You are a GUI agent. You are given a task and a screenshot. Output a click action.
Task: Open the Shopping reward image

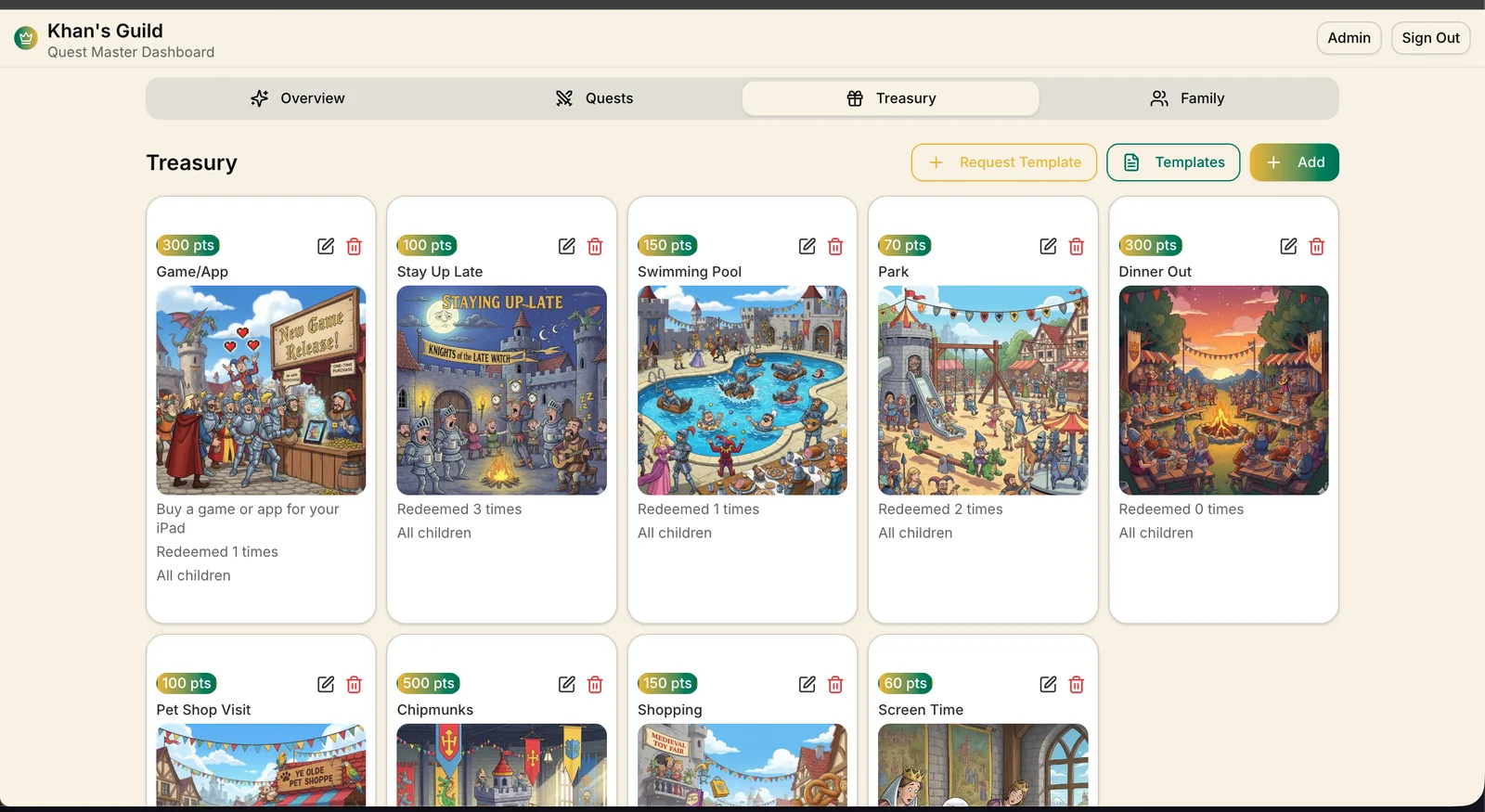[742, 765]
